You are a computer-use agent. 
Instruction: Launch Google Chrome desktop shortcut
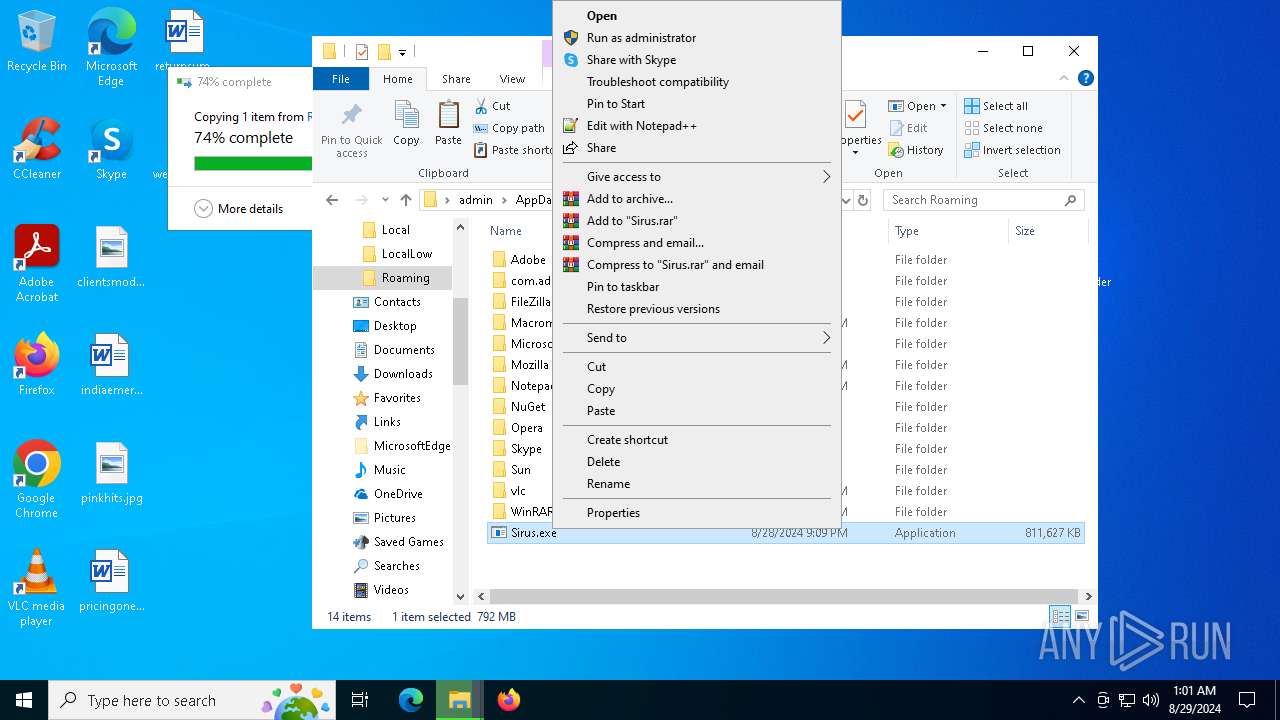(37, 479)
